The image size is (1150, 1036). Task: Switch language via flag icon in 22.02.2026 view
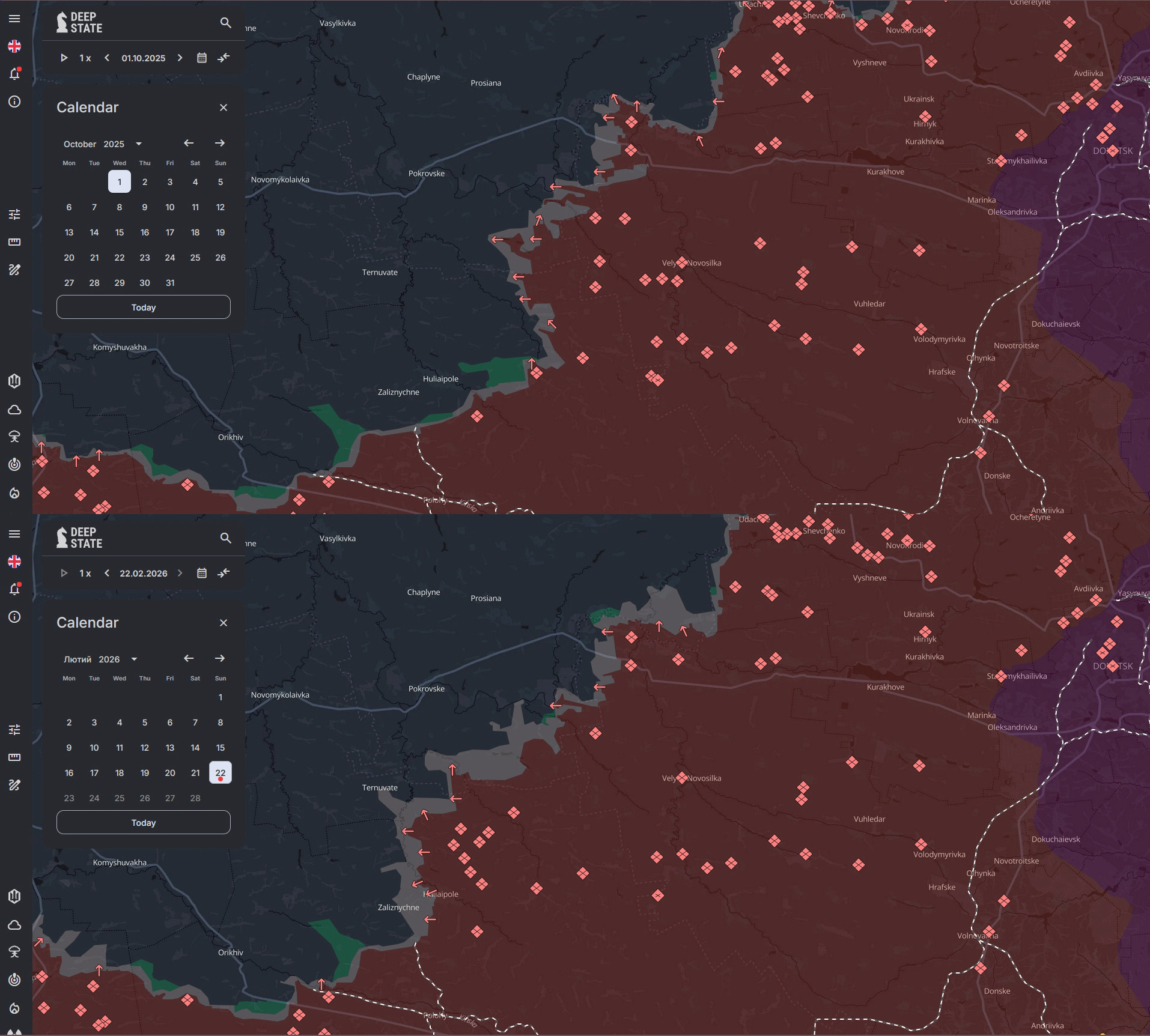(14, 562)
